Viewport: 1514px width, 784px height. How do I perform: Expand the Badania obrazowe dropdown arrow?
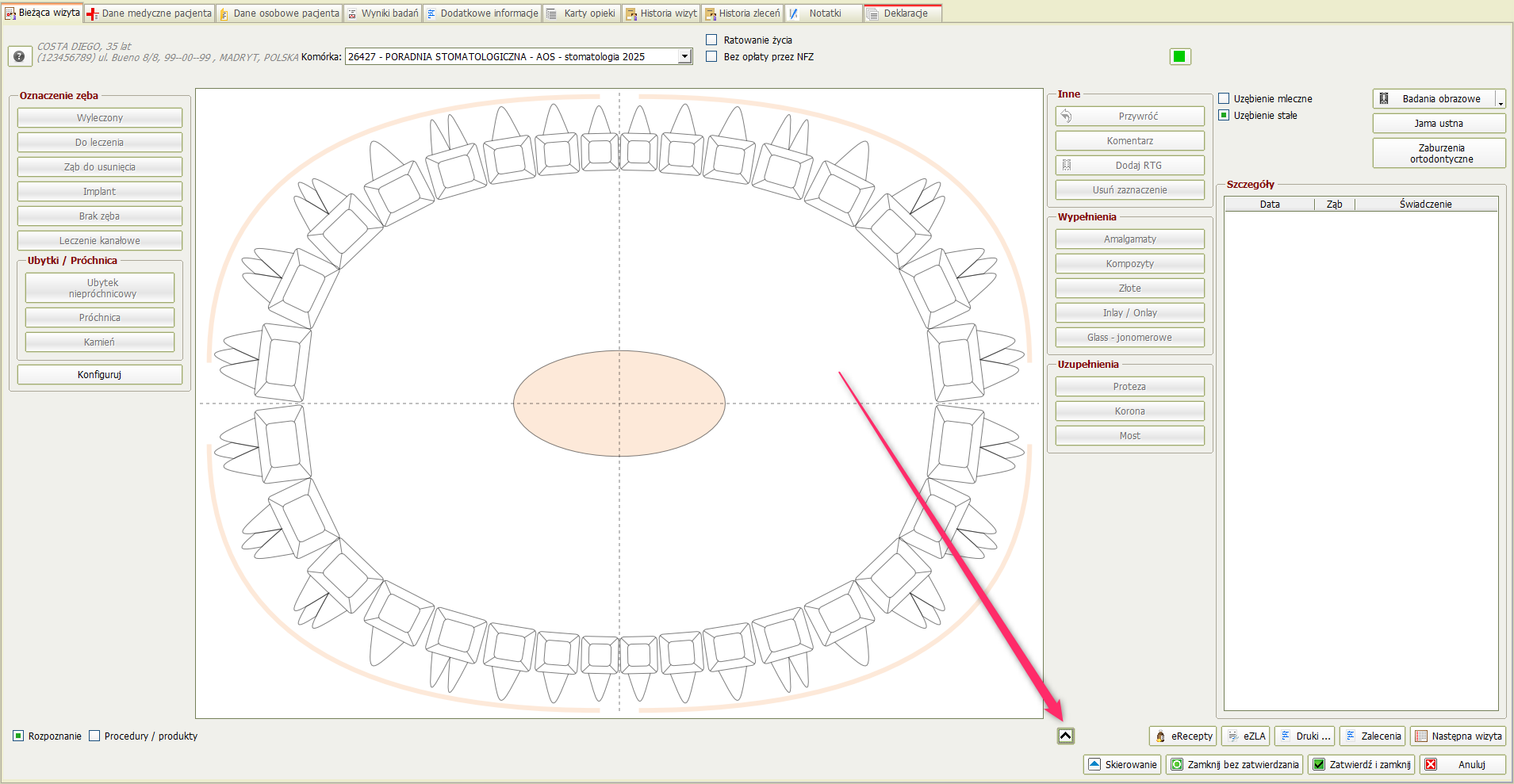pyautogui.click(x=1501, y=100)
